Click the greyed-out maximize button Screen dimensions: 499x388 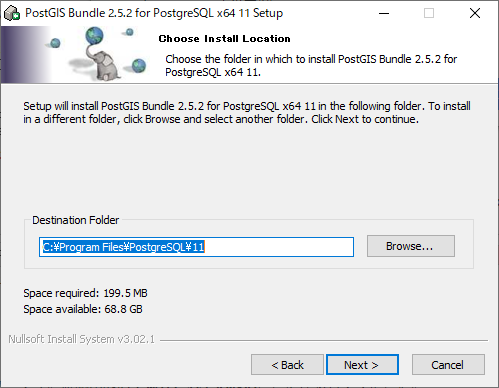[x=429, y=13]
